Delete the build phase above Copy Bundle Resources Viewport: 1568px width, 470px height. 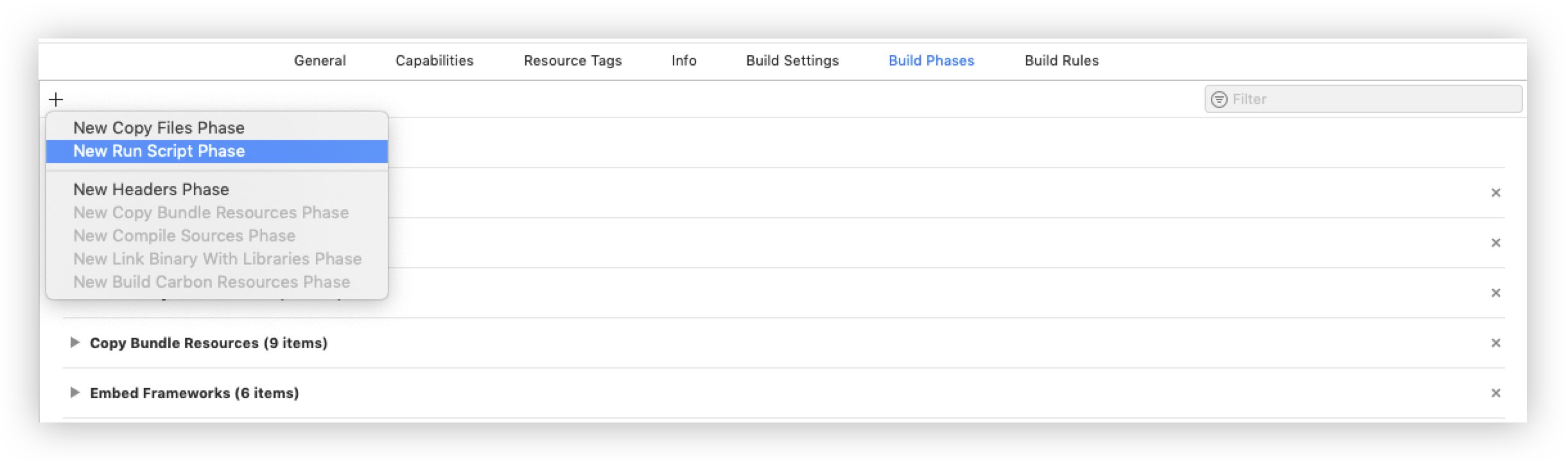point(1495,293)
